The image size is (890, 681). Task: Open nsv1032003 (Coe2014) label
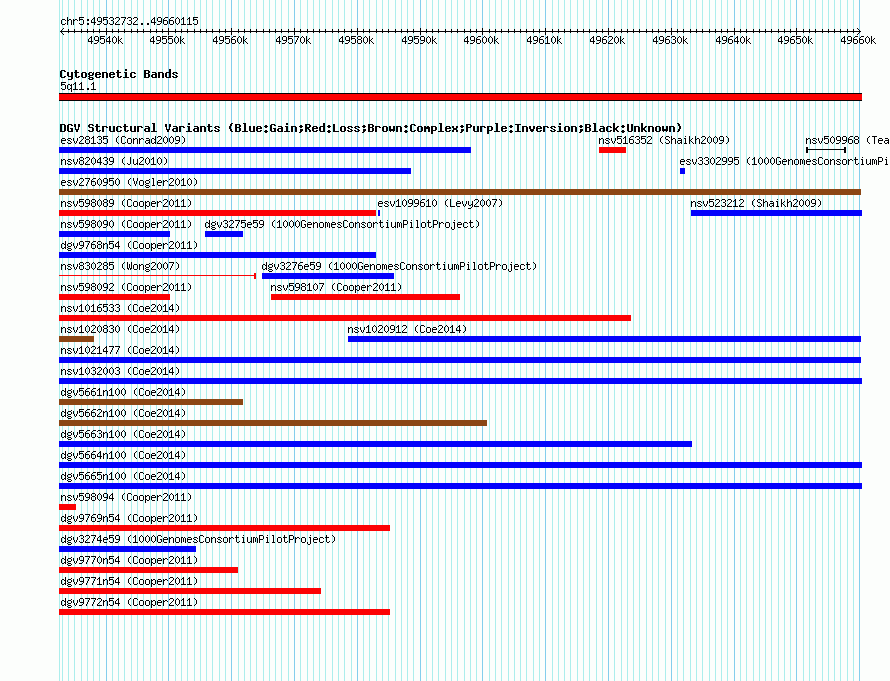[x=120, y=371]
